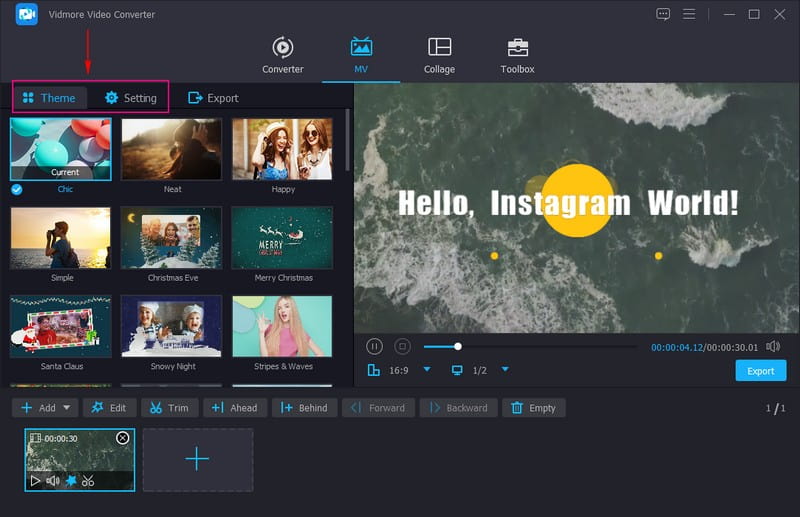Open the Toolbox module

click(517, 55)
